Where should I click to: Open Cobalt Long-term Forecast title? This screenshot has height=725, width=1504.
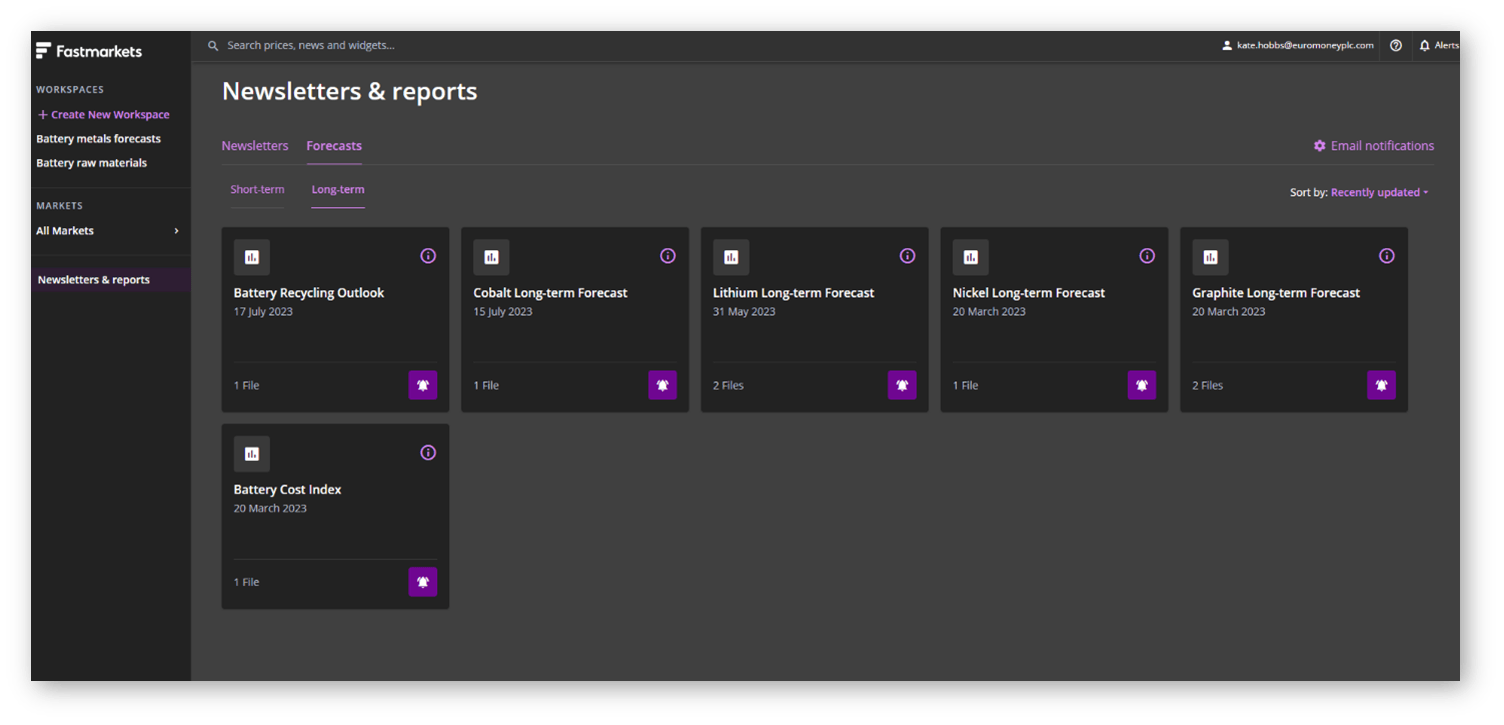[x=550, y=293]
